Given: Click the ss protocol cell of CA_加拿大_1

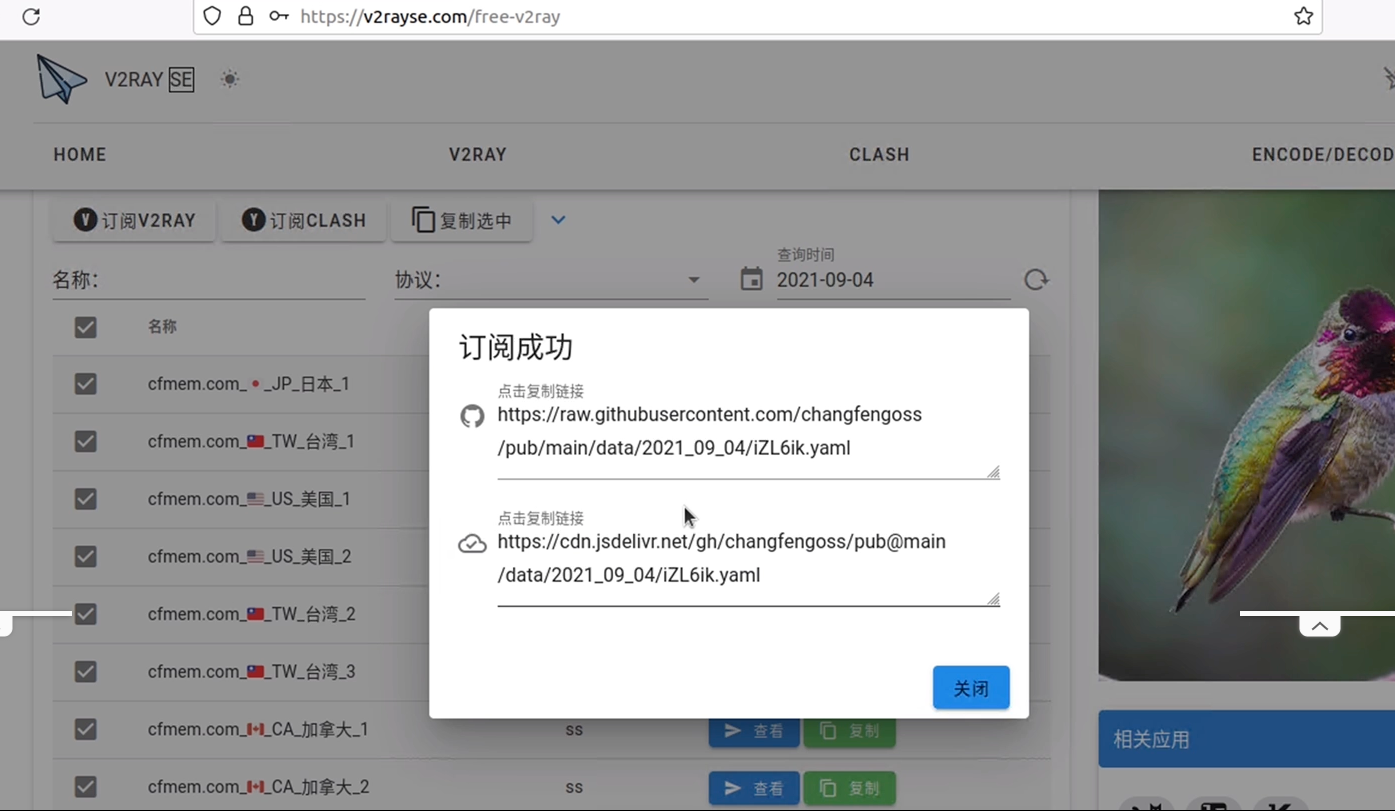Looking at the screenshot, I should click(x=574, y=730).
